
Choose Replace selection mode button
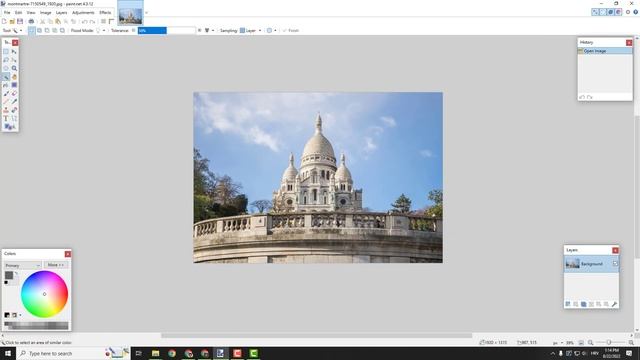pos(31,31)
